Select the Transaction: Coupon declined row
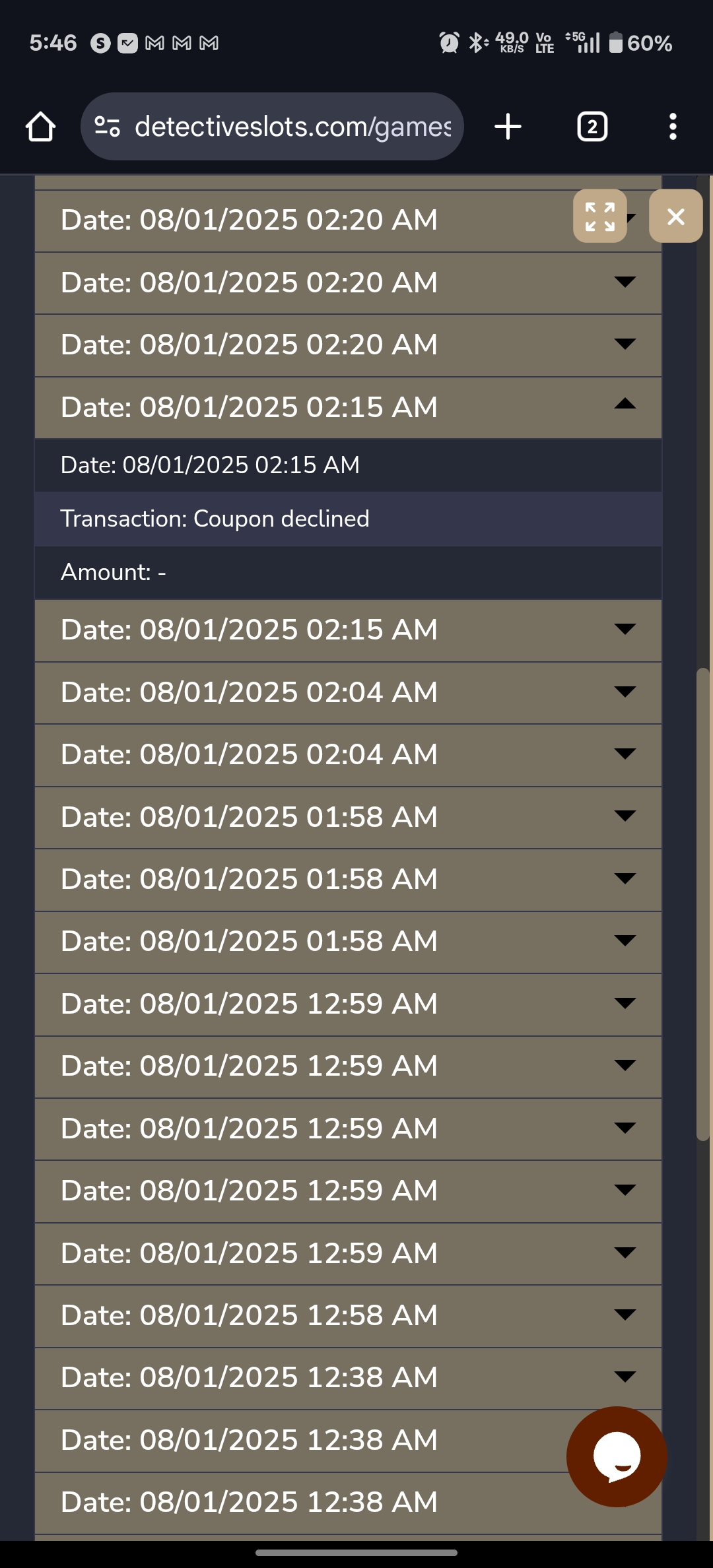This screenshot has width=713, height=1568. 348,519
